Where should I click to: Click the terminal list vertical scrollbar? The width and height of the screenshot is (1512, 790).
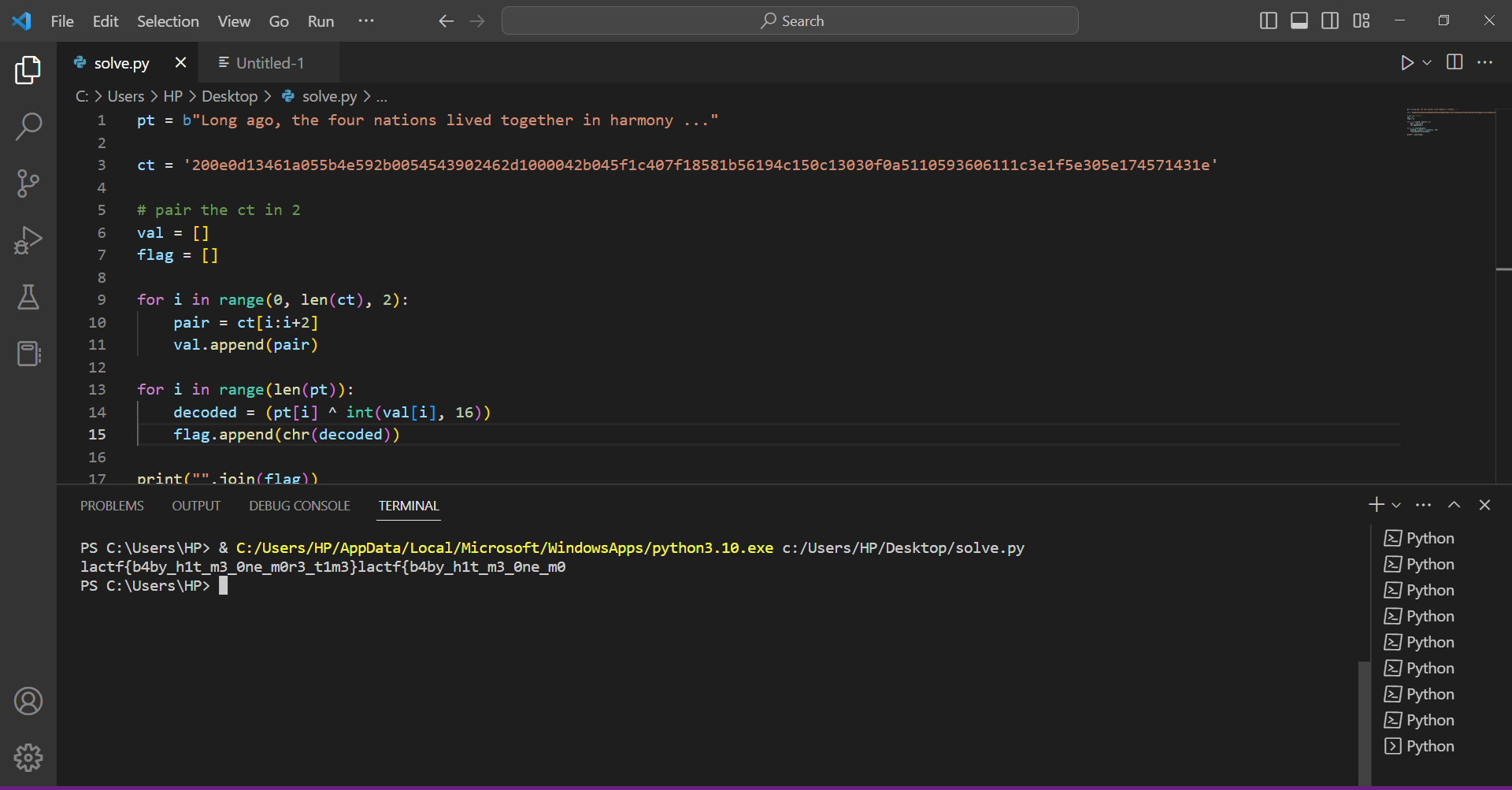pyautogui.click(x=1365, y=721)
